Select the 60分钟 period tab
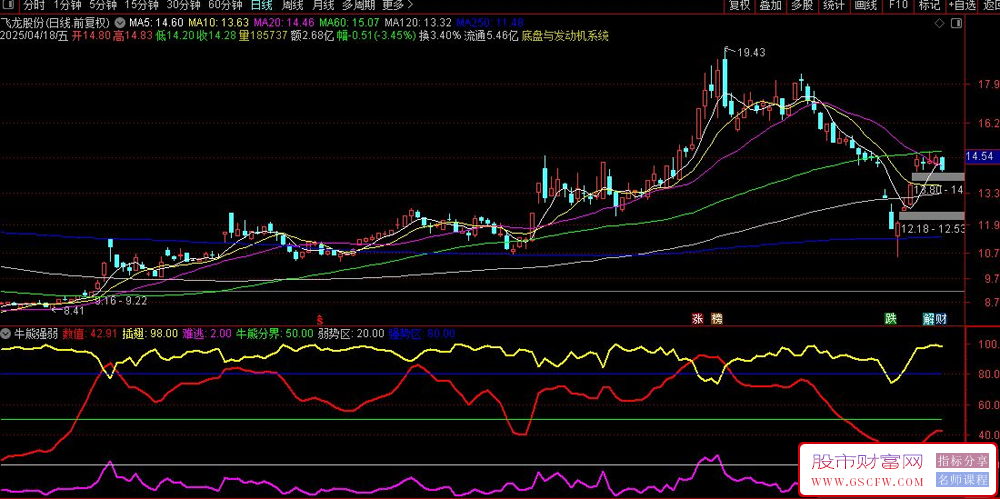Screen dimensions: 1000x499 click(226, 5)
